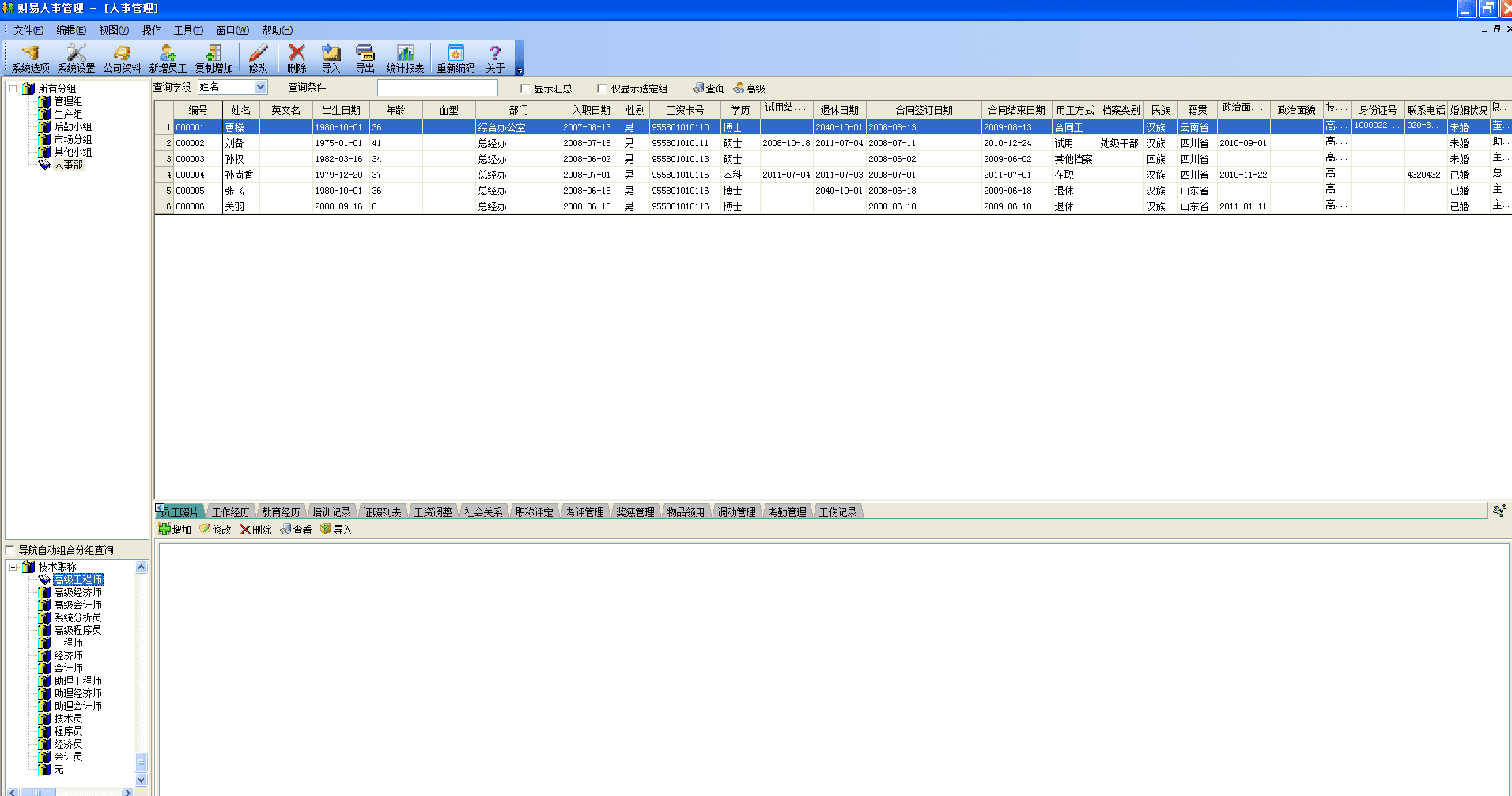Switch to the 培训记录 tab
The image size is (1512, 796).
[x=331, y=512]
